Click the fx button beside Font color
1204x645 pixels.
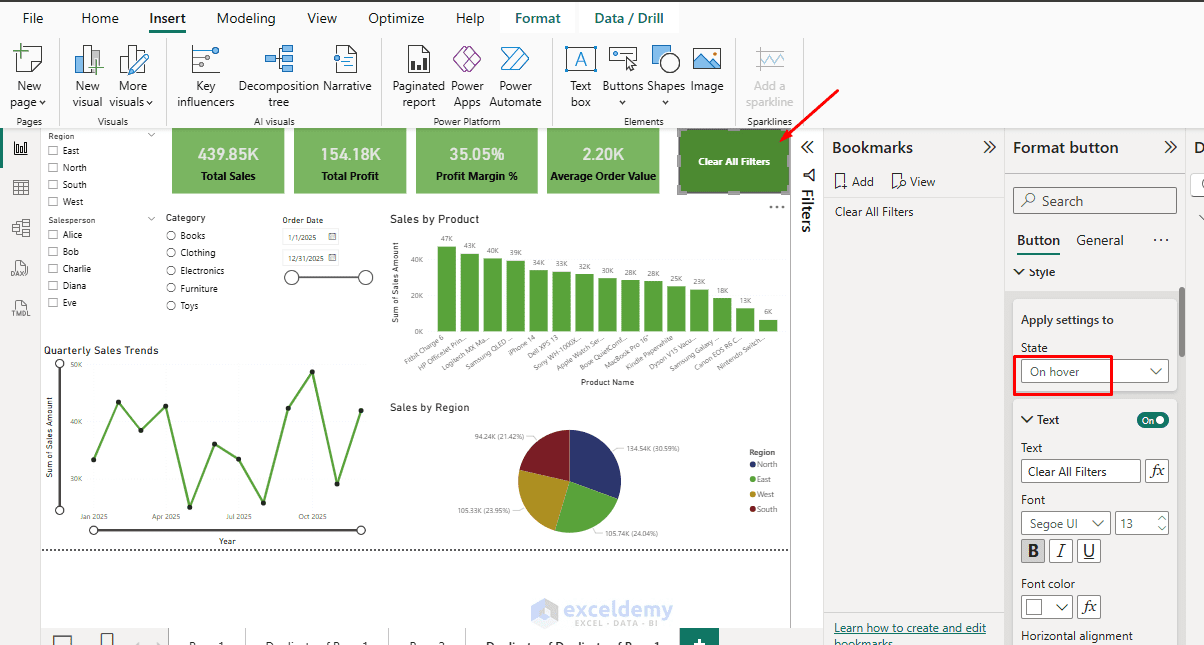pyautogui.click(x=1089, y=607)
